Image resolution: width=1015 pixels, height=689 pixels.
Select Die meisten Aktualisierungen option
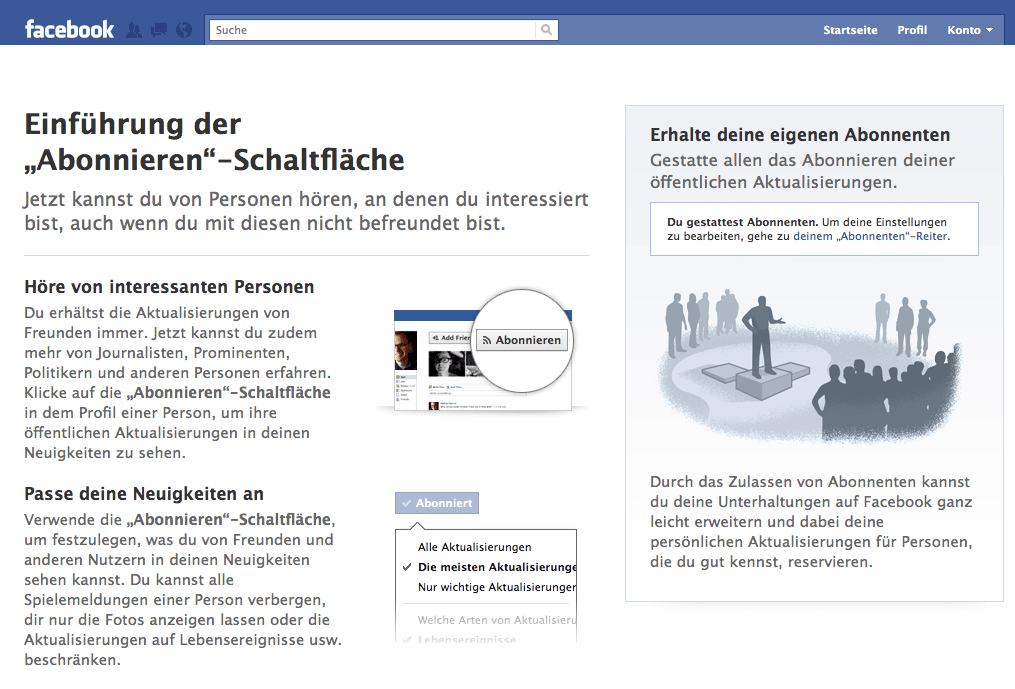(496, 567)
